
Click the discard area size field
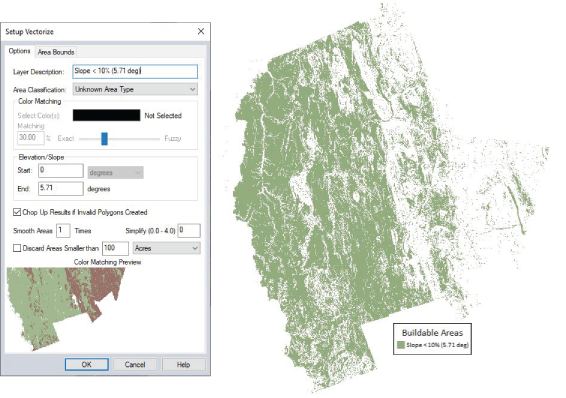pyautogui.click(x=115, y=248)
